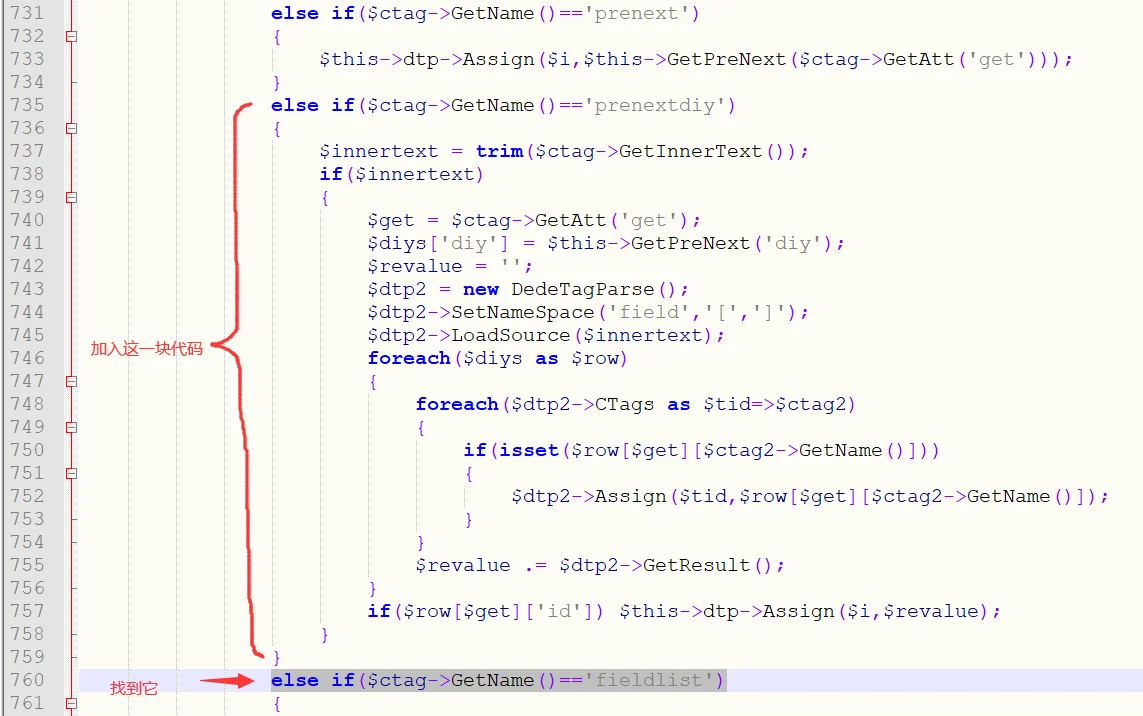Collapse the fieldlist block fold at line 761
Viewport: 1143px width, 716px height.
click(x=71, y=704)
